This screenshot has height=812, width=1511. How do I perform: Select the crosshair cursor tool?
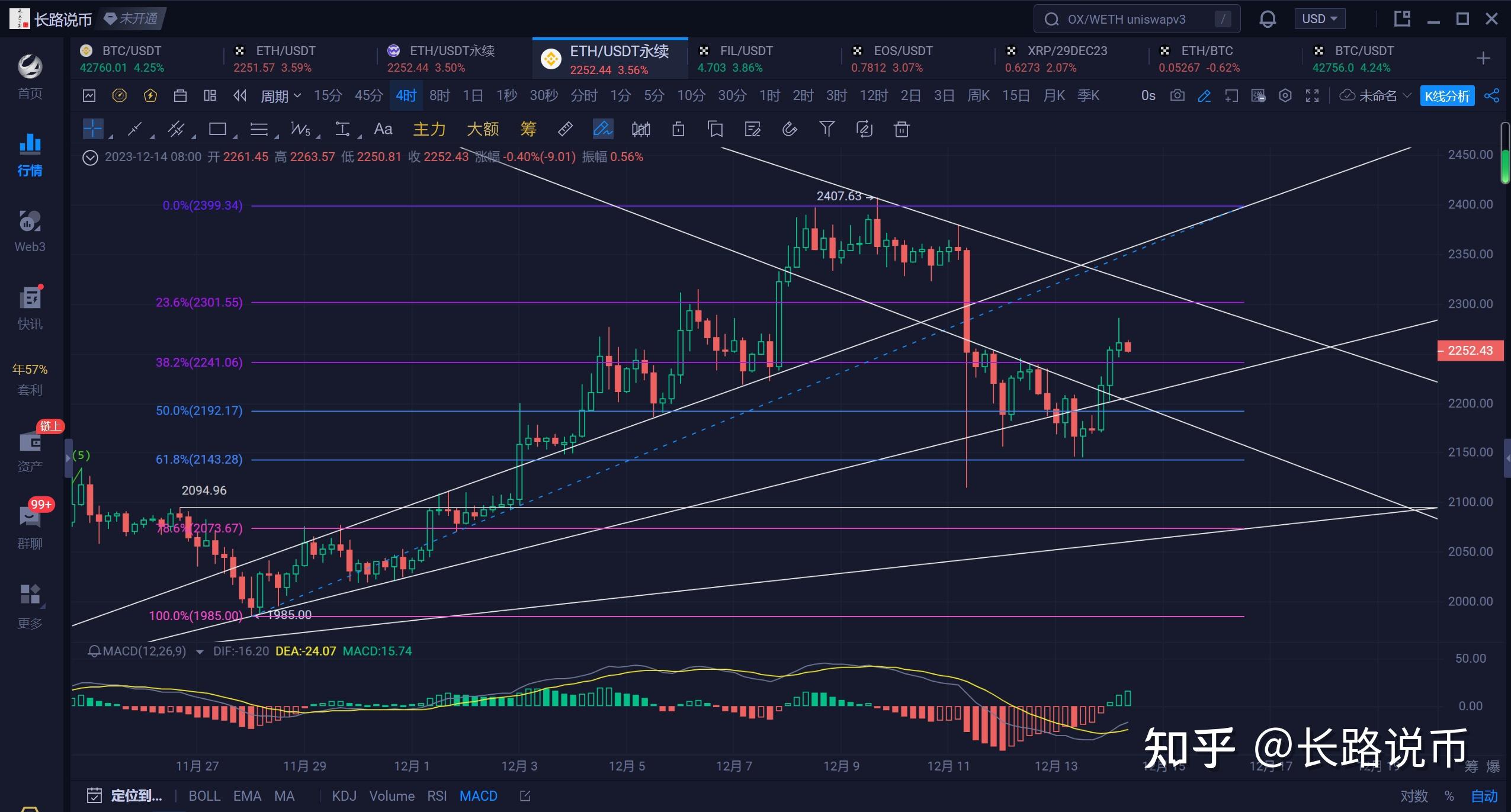[x=93, y=129]
